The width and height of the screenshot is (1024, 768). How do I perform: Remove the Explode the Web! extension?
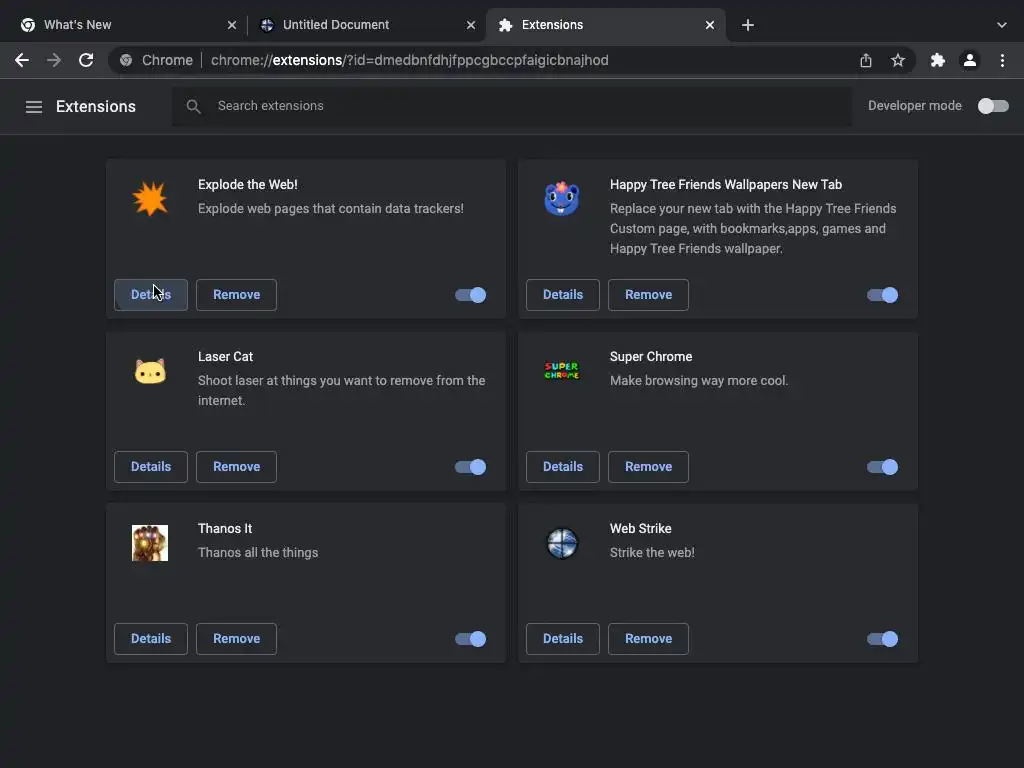(236, 295)
